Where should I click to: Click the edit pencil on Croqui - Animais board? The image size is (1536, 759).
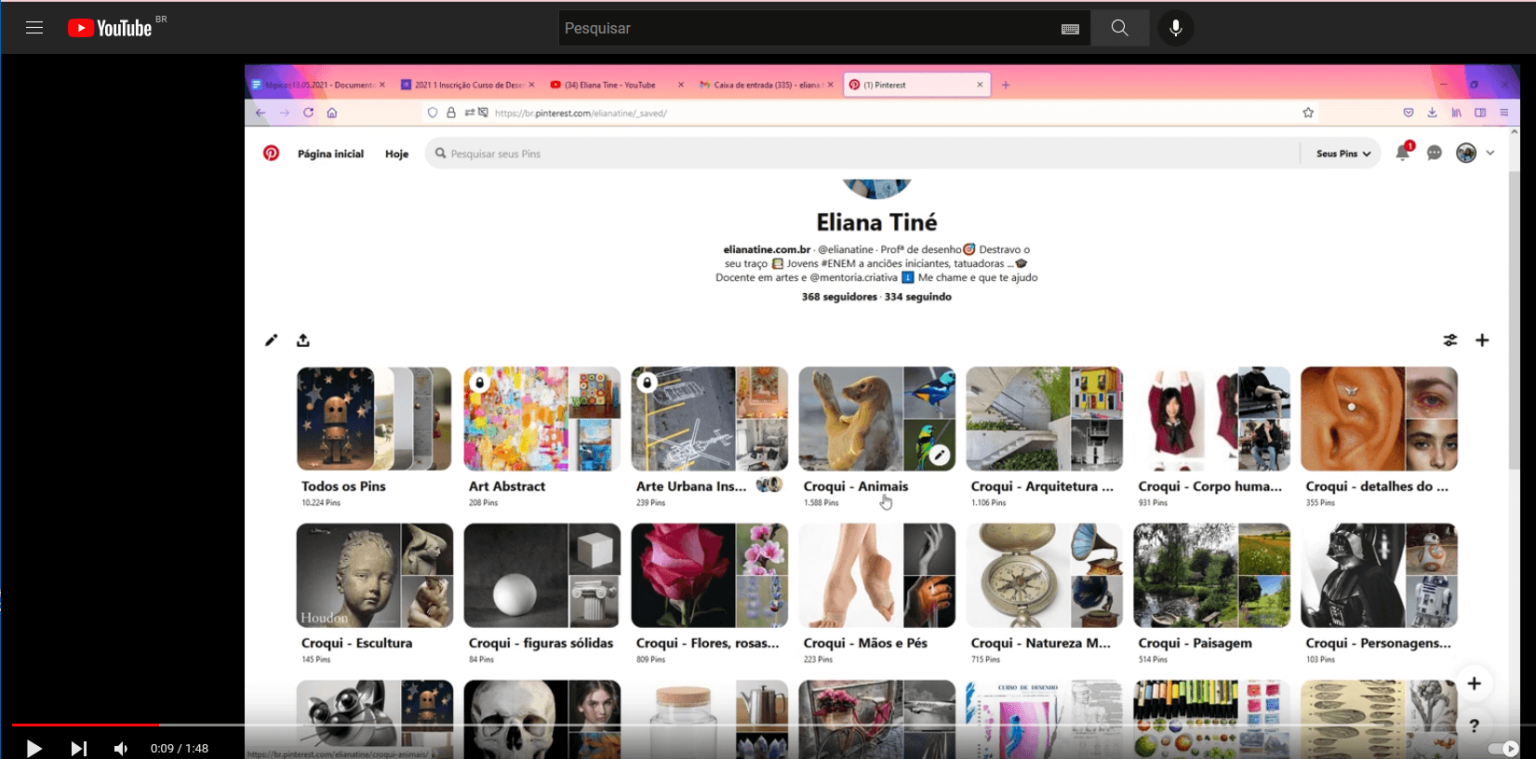(x=939, y=455)
